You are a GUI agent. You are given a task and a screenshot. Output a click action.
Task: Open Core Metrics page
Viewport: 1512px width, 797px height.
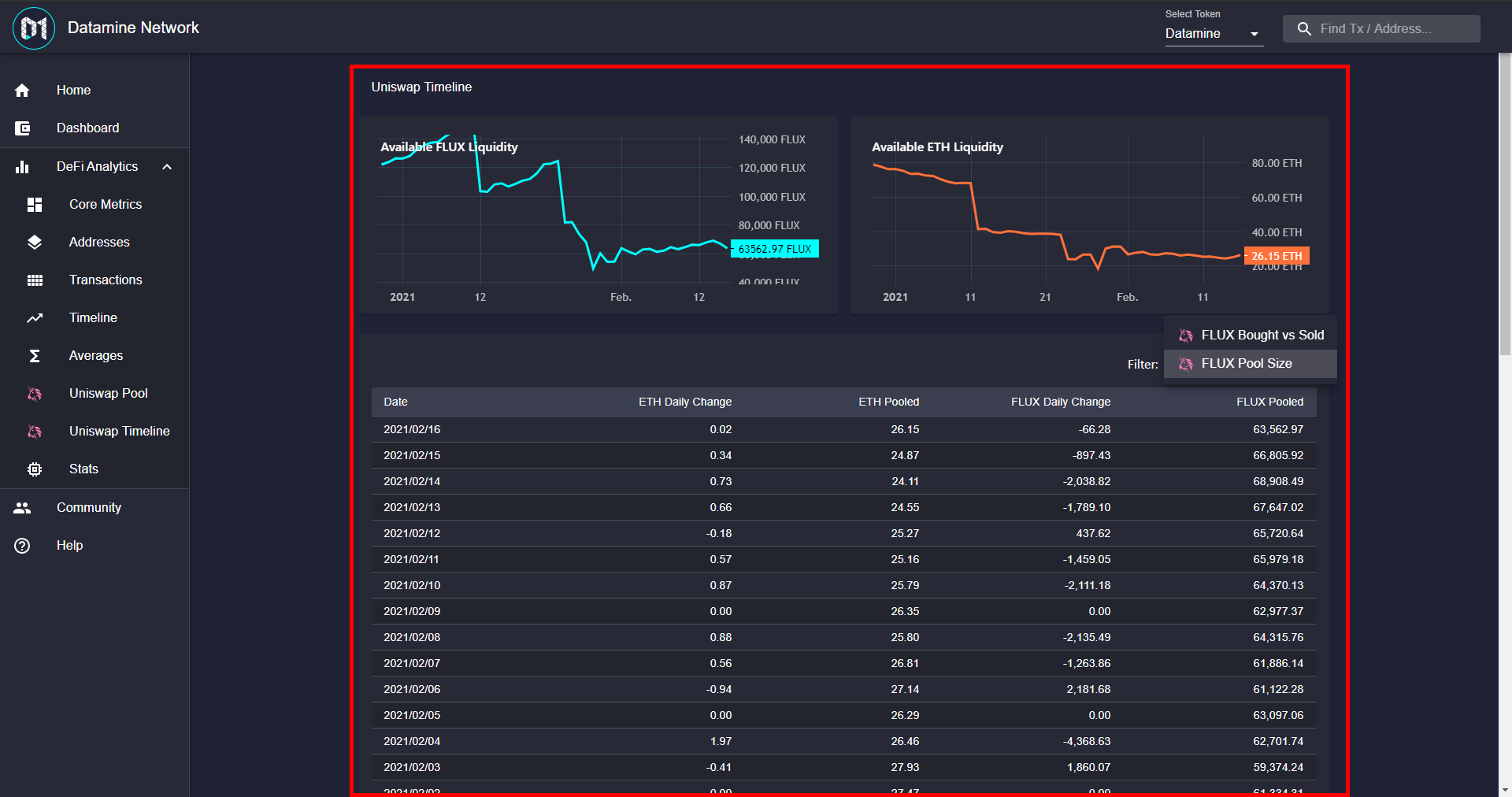94,205
